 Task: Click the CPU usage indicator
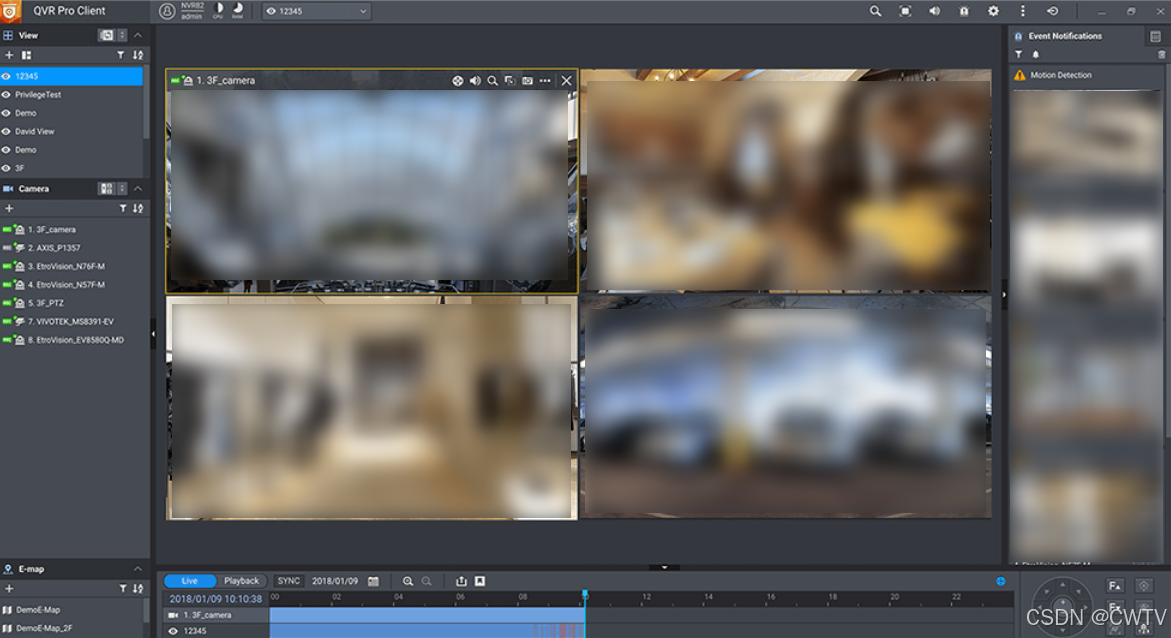218,10
